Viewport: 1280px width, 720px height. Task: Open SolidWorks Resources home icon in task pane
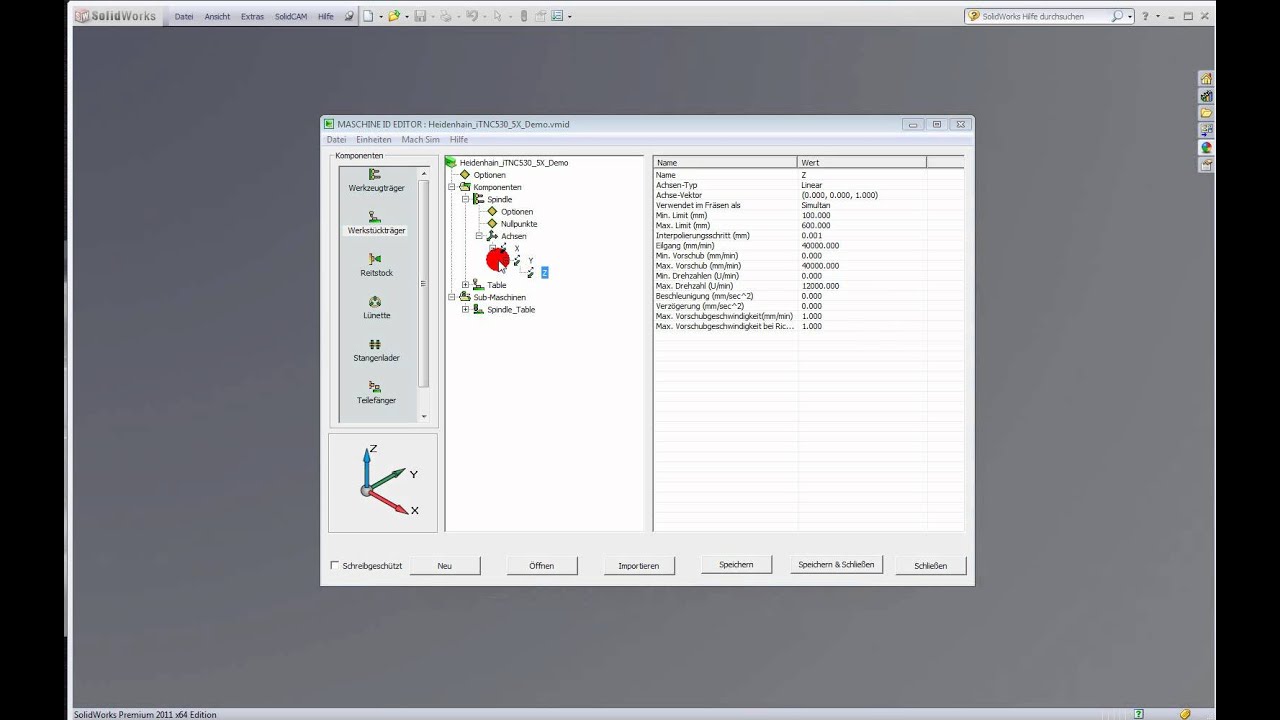tap(1206, 79)
